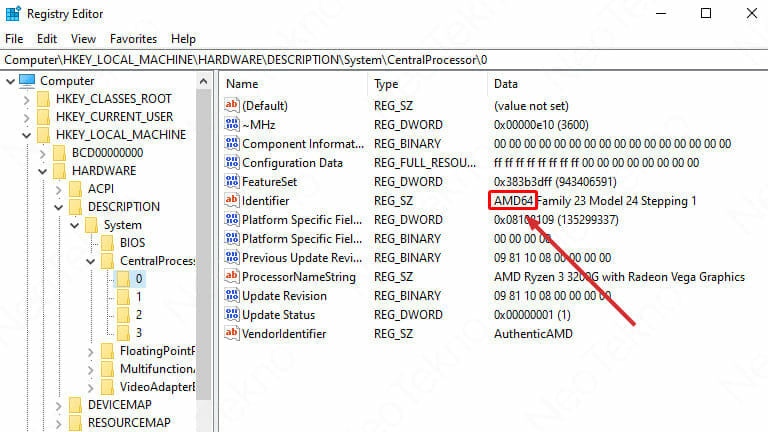Select the HKEY_LOCAL_MACHINE folder icon
Image resolution: width=768 pixels, height=432 pixels.
click(x=44, y=135)
